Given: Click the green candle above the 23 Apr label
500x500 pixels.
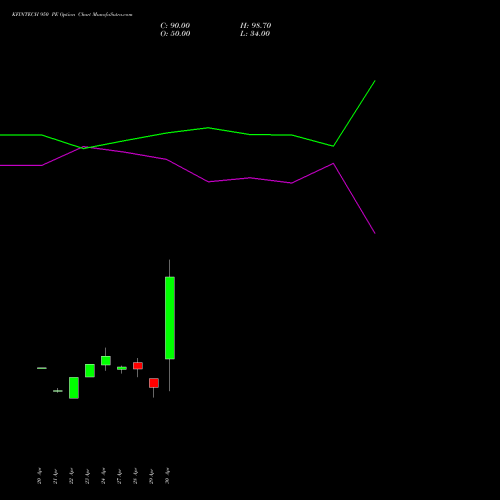Looking at the screenshot, I should 90,370.
